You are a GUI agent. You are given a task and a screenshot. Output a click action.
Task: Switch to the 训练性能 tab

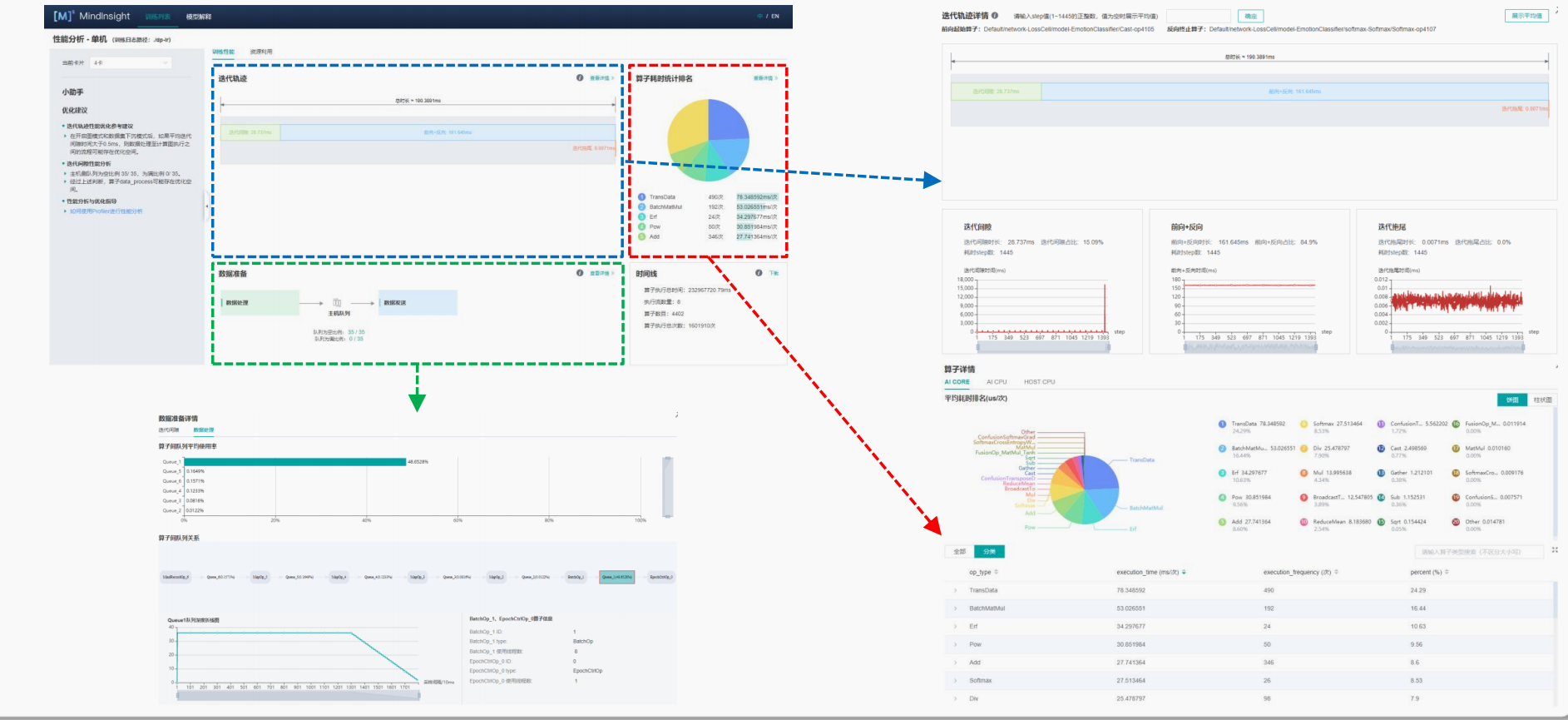coord(223,52)
